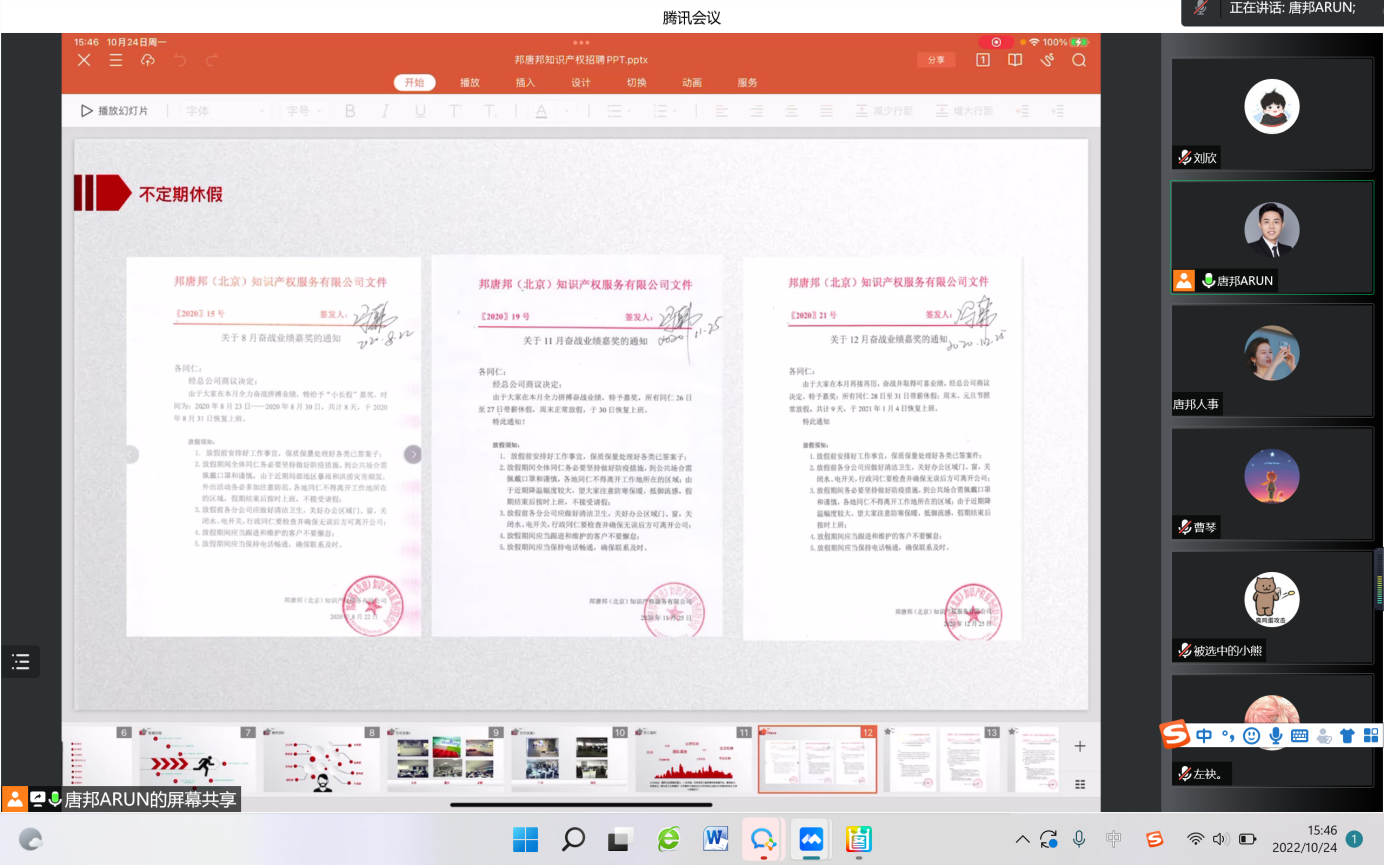The width and height of the screenshot is (1384, 865).
Task: Open the reading mode book icon
Action: [1015, 60]
